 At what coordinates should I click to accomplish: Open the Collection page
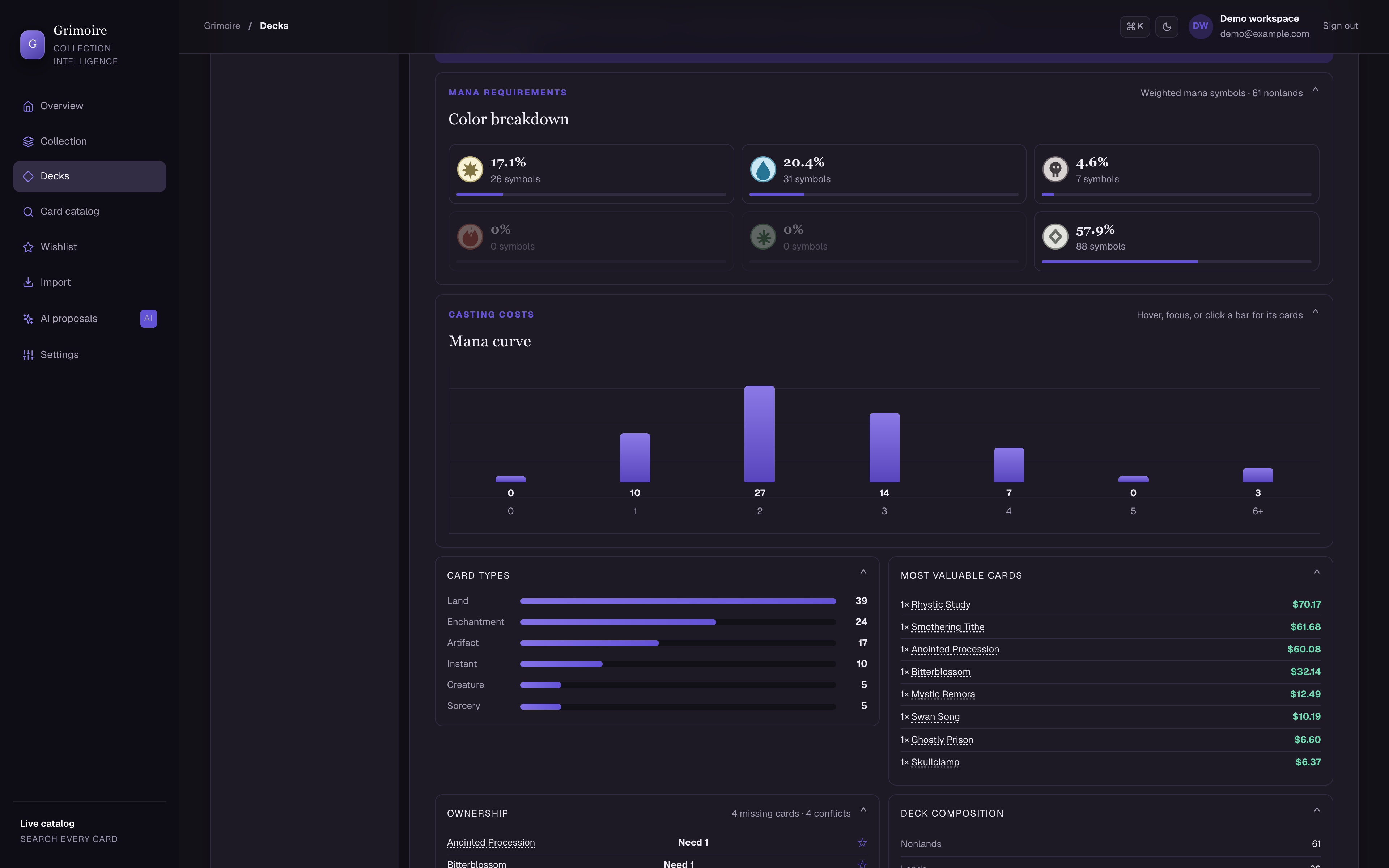tap(90, 141)
